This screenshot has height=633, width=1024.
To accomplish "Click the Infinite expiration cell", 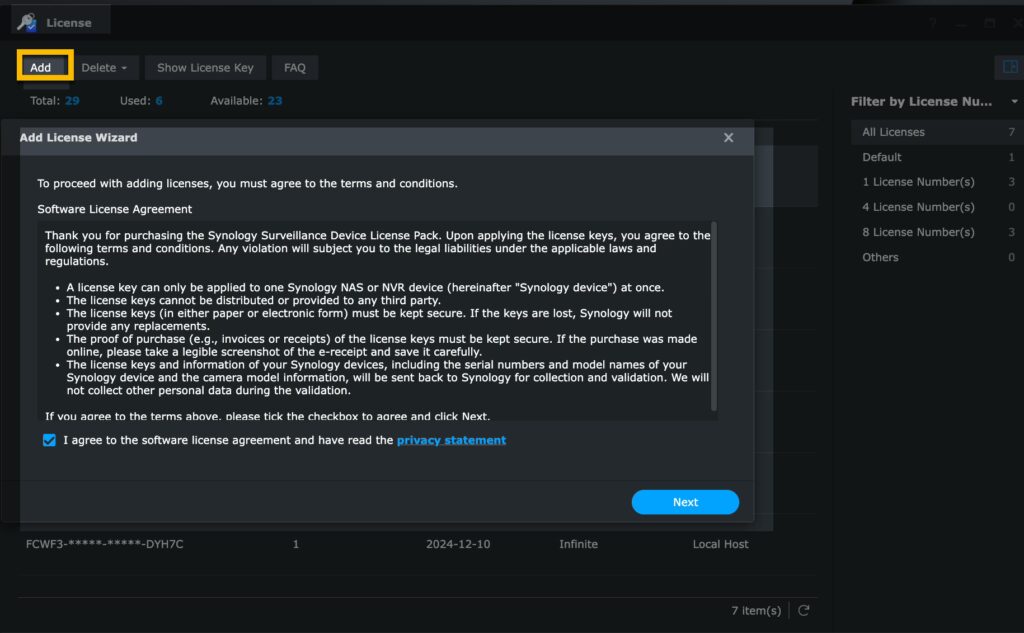I will pos(578,544).
